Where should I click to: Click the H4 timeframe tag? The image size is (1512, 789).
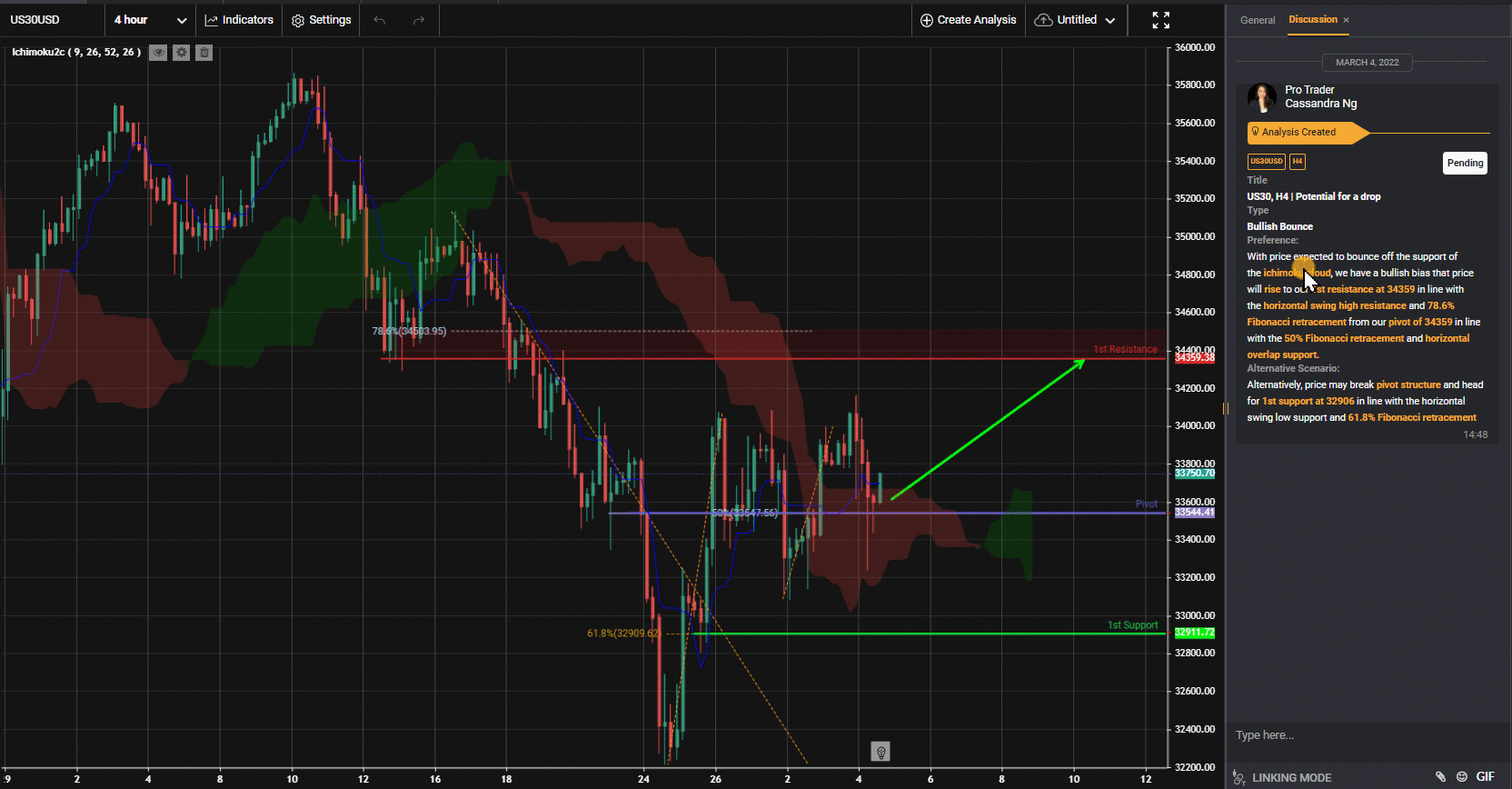(1298, 162)
